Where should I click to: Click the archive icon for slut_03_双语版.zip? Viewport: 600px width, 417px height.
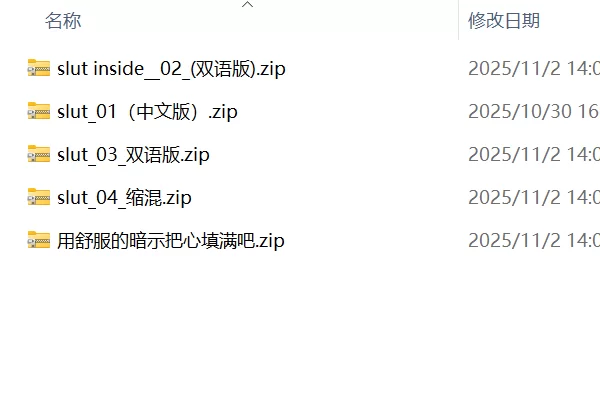tap(39, 154)
